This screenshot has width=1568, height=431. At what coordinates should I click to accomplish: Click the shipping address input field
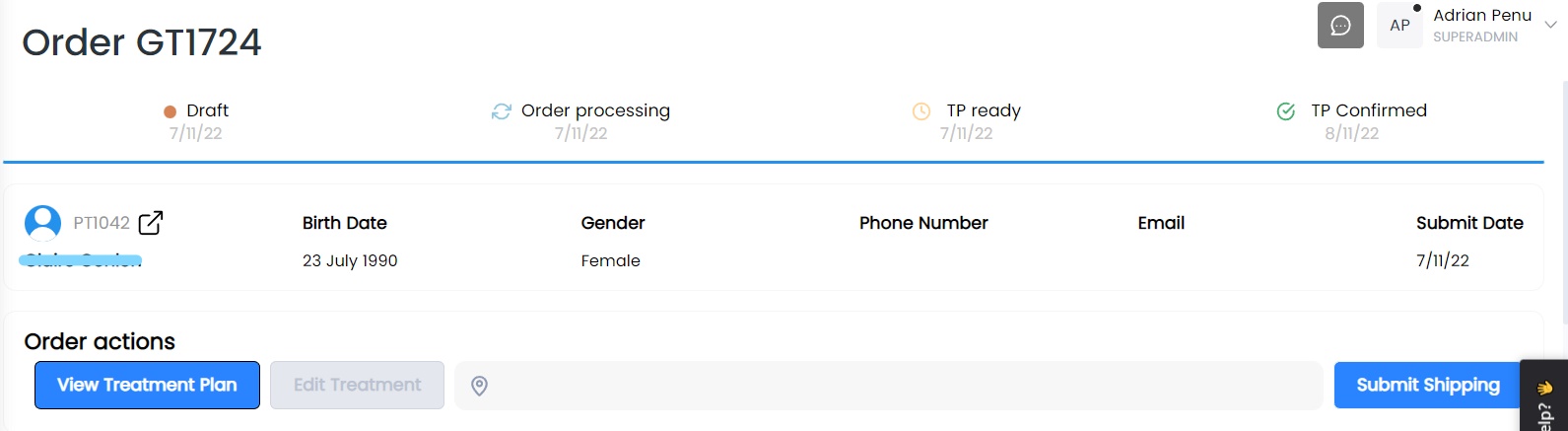coord(889,385)
